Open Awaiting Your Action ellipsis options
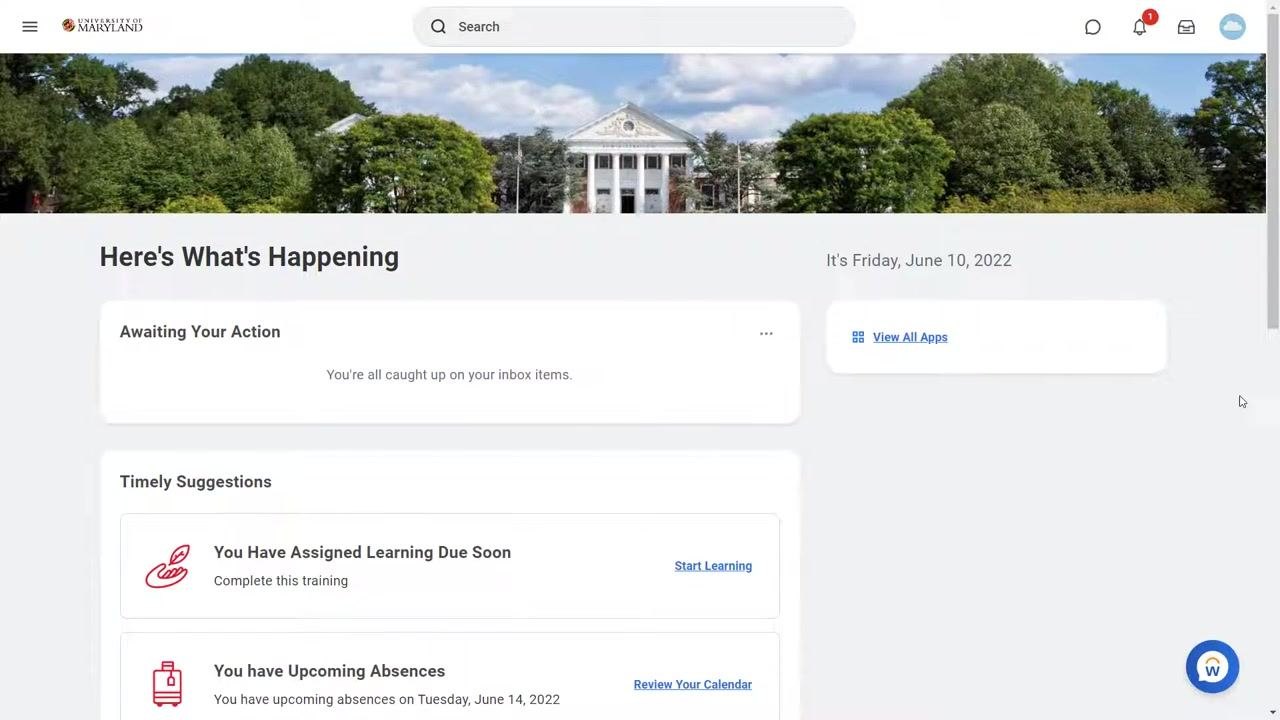The image size is (1280, 720). 766,333
